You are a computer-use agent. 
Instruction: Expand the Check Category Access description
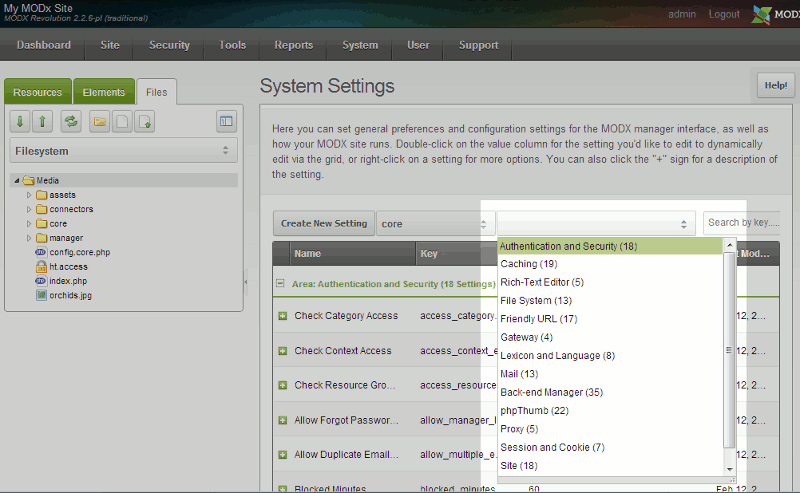(x=283, y=316)
